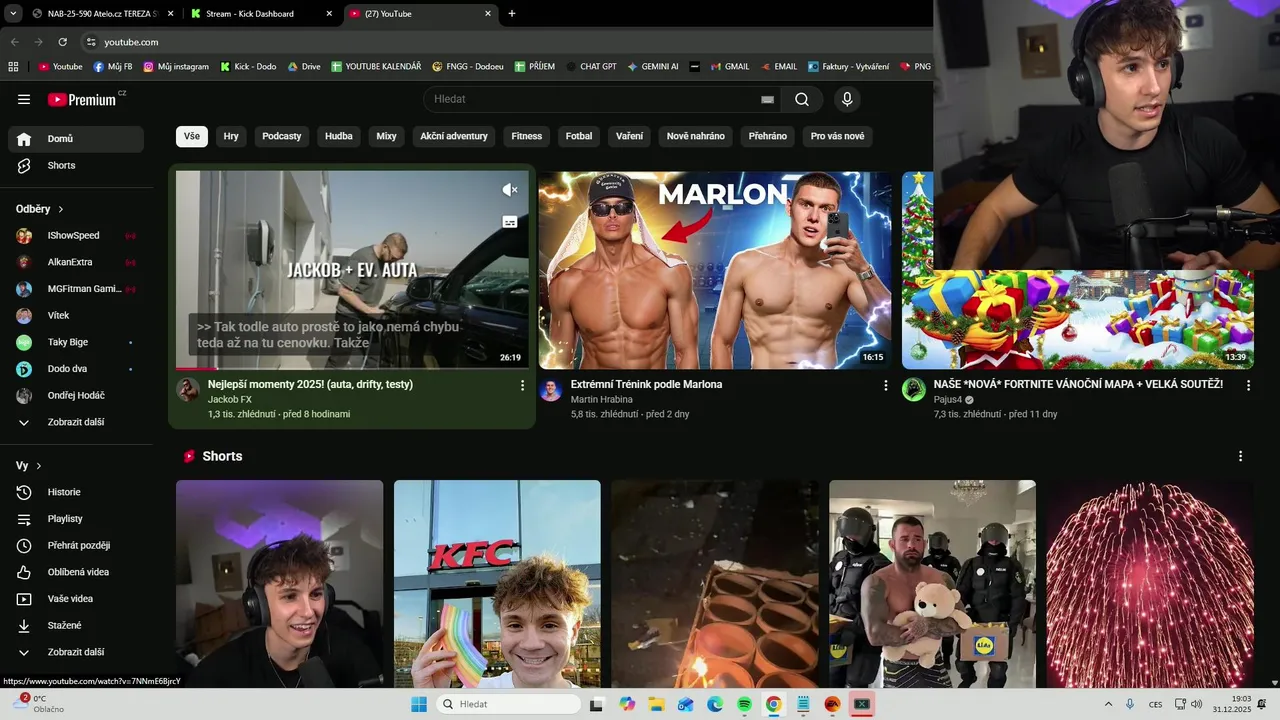
Task: Open Playlisty in the sidebar
Action: (x=76, y=519)
